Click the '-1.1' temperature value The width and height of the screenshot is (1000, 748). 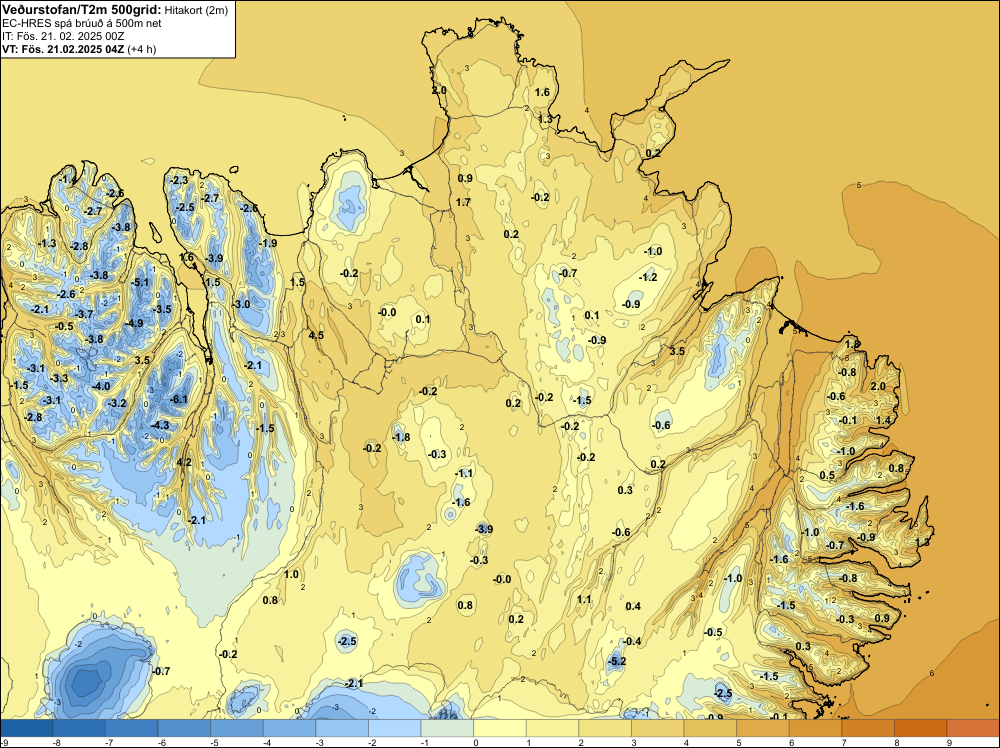point(464,473)
